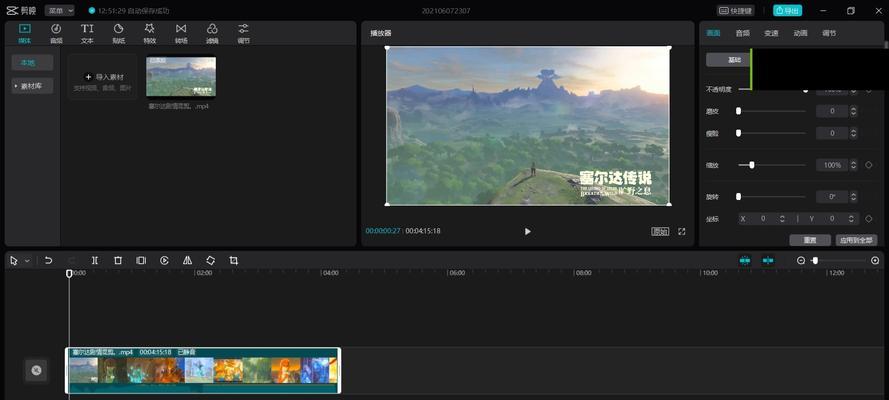Click the Mirror flip icon
Screen dimensions: 889x400
[187, 261]
